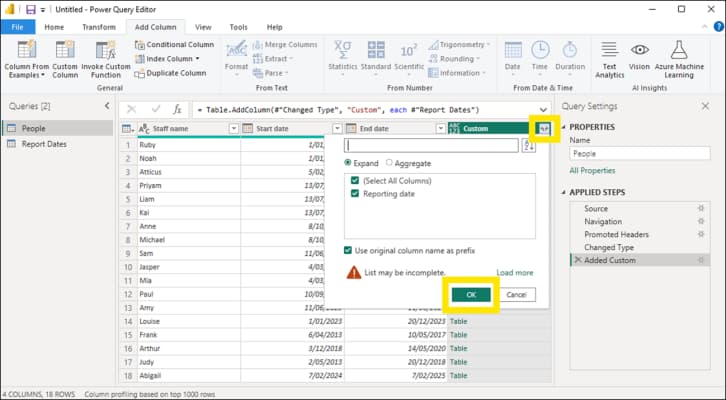Add a Custom Column

(65, 59)
